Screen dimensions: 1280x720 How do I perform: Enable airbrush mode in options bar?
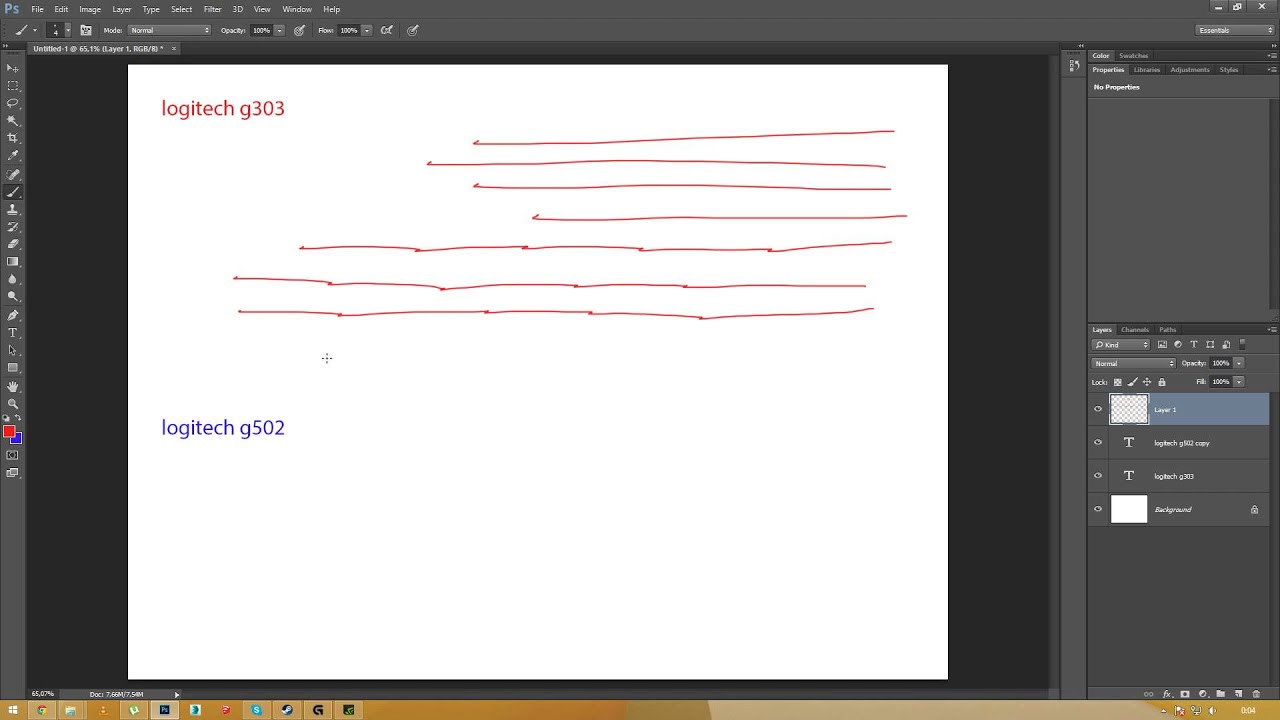tap(387, 30)
